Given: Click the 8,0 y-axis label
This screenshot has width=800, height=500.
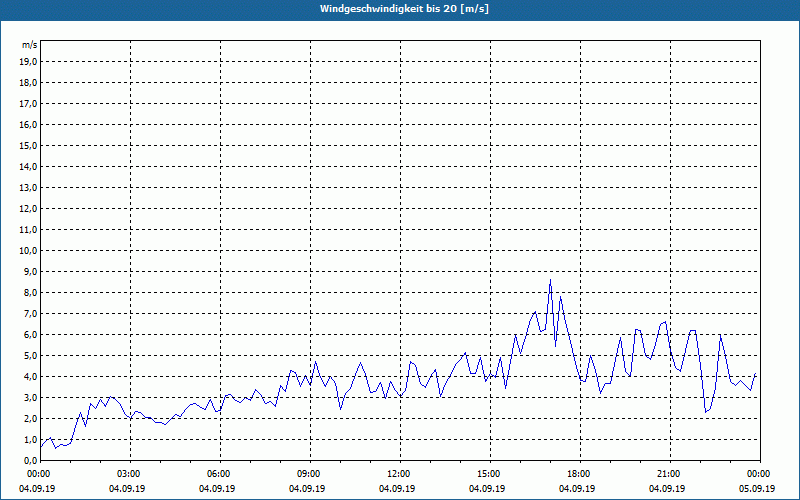Looking at the screenshot, I should coord(30,292).
